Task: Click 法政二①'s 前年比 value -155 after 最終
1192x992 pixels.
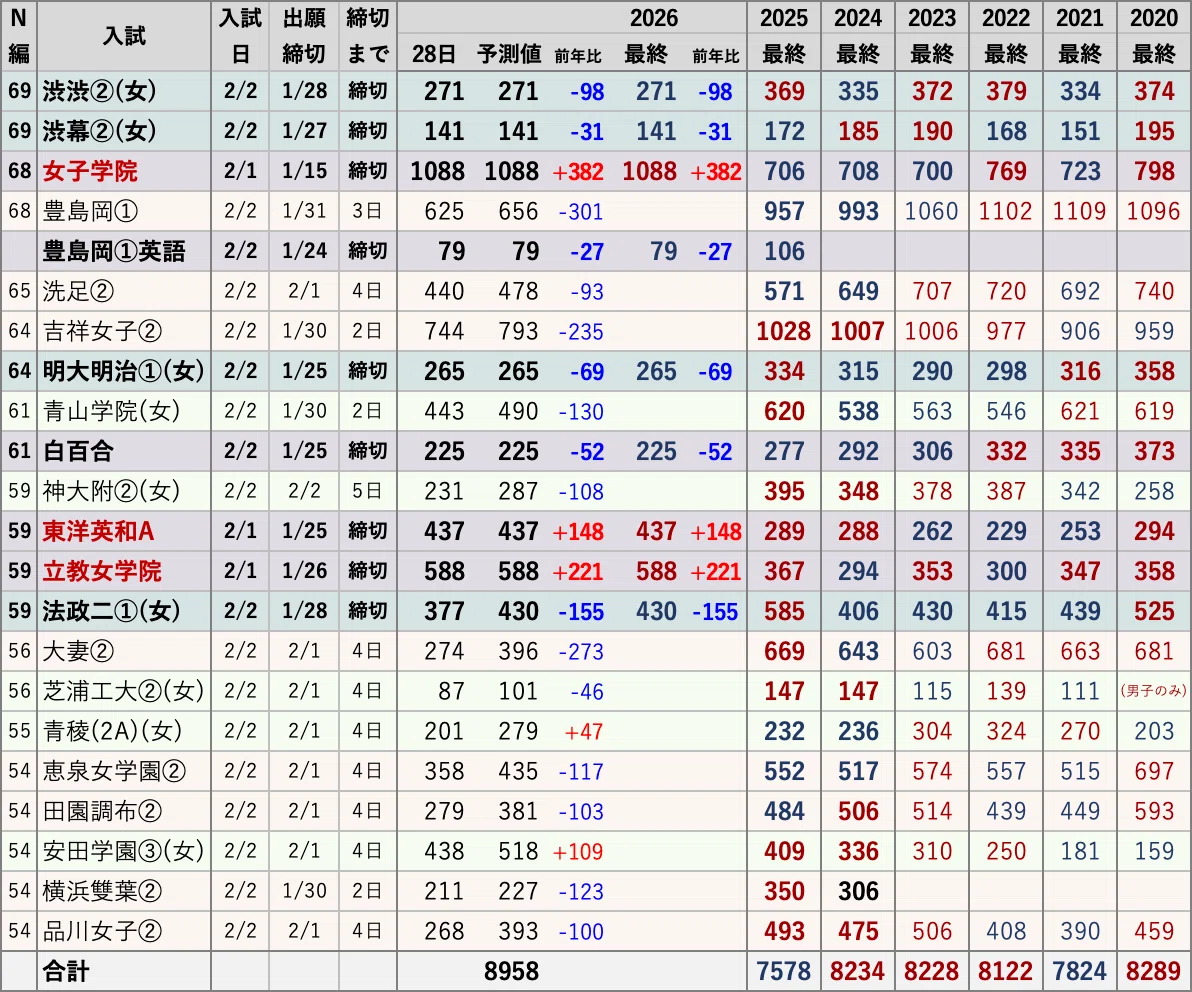Action: [715, 612]
